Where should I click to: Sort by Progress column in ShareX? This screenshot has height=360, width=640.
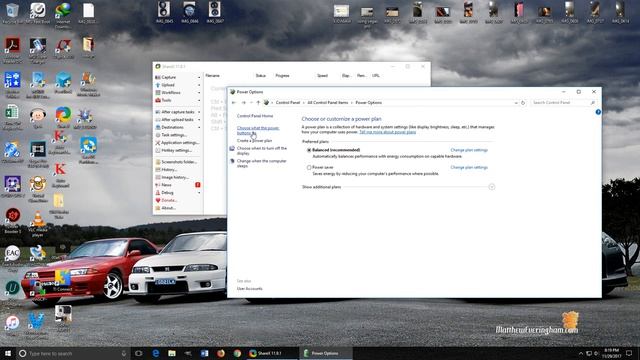coord(282,76)
